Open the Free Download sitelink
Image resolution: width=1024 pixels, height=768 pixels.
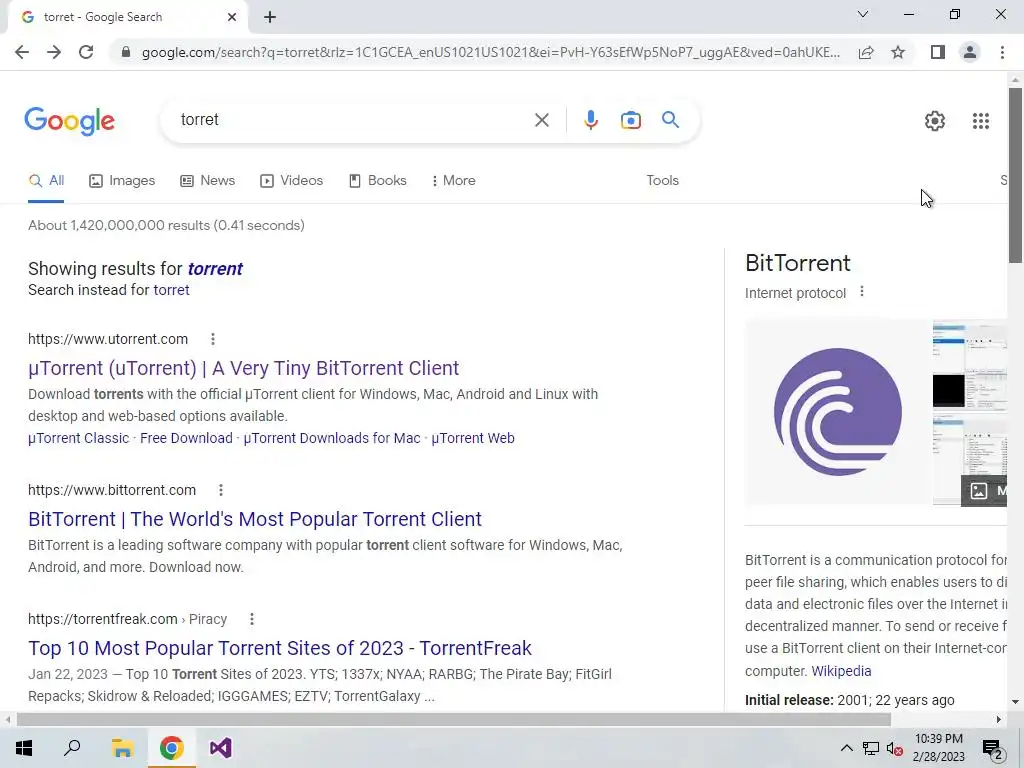click(186, 438)
